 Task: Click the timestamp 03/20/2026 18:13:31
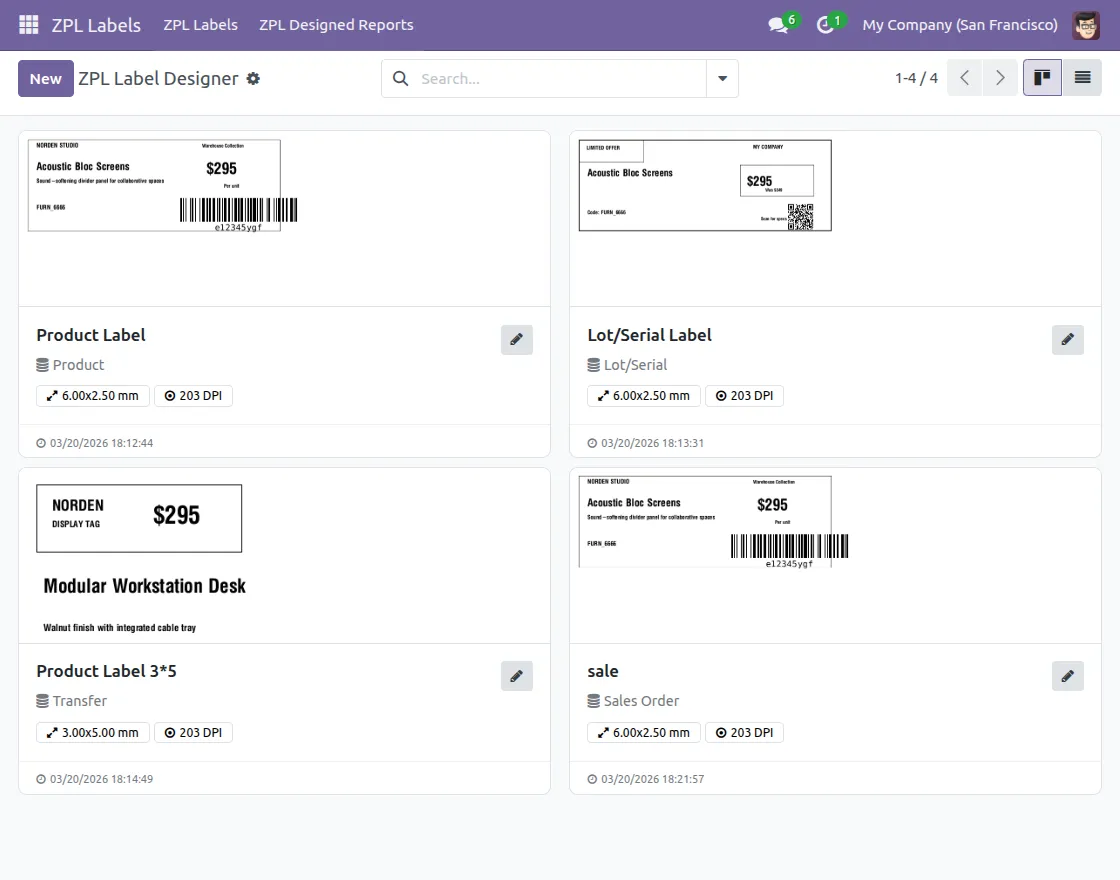tap(652, 443)
